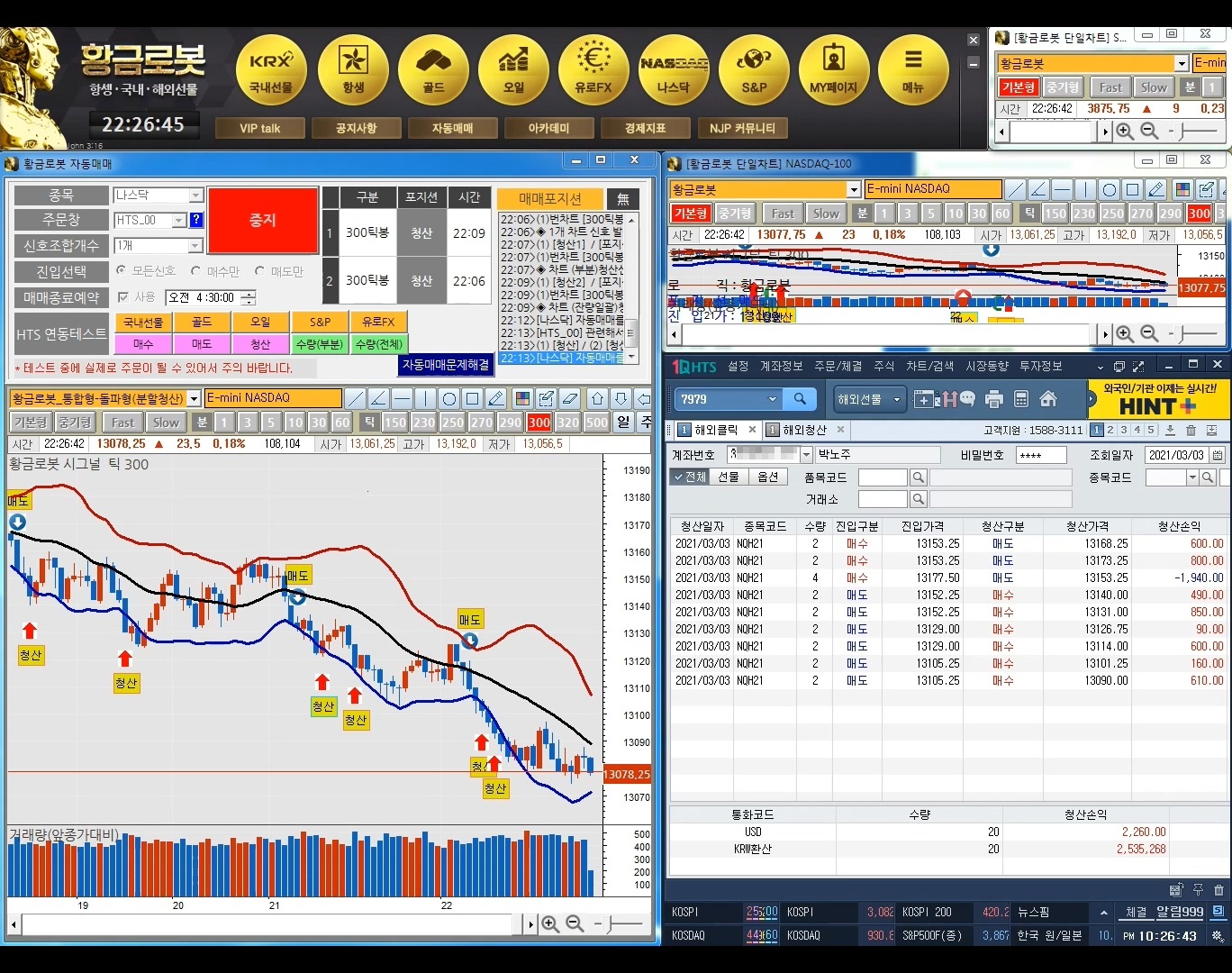Select the circle drawing tool in main chart
1232x973 pixels.
[449, 398]
